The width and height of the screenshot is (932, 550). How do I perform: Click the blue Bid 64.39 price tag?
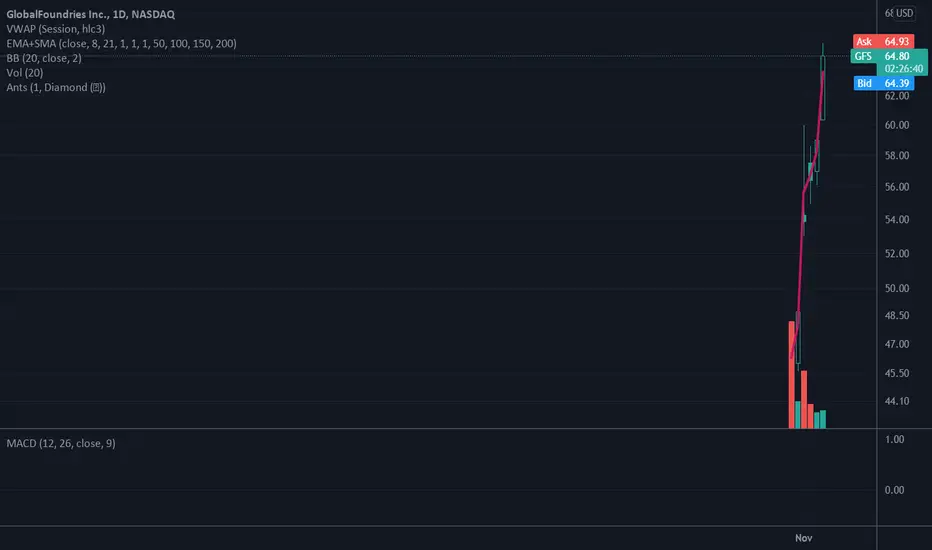coord(883,83)
